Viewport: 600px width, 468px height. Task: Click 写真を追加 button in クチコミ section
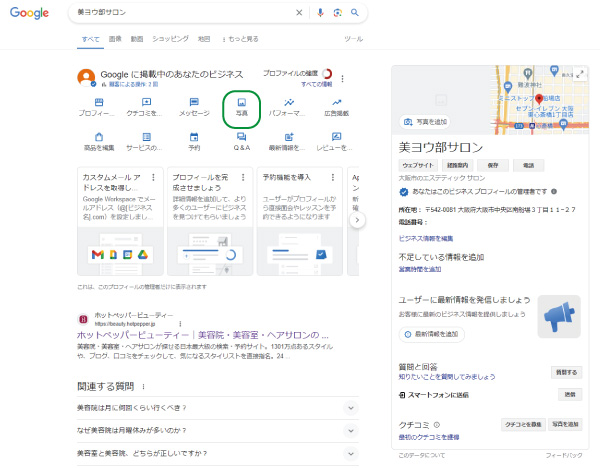tap(565, 424)
